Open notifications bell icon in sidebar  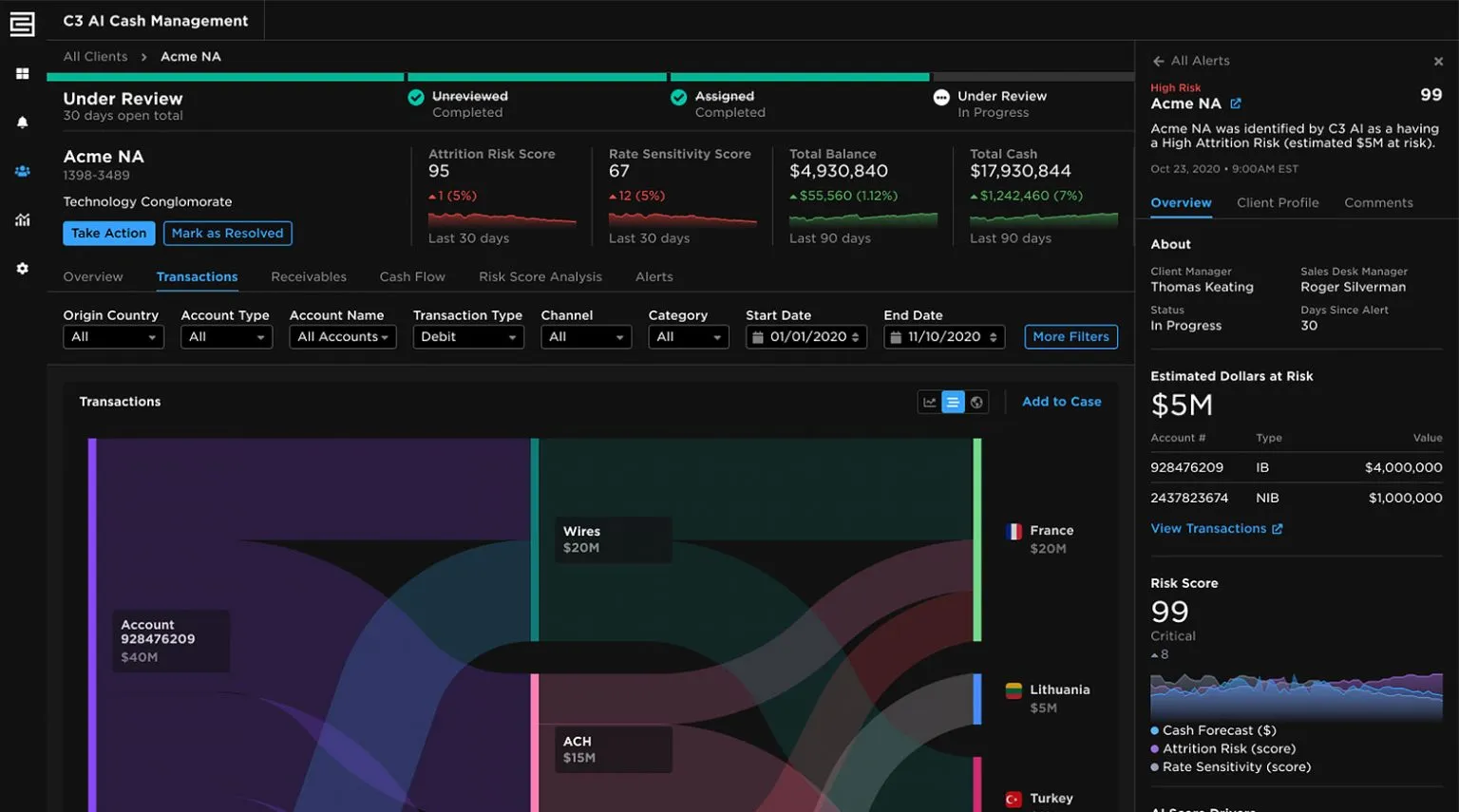click(22, 123)
